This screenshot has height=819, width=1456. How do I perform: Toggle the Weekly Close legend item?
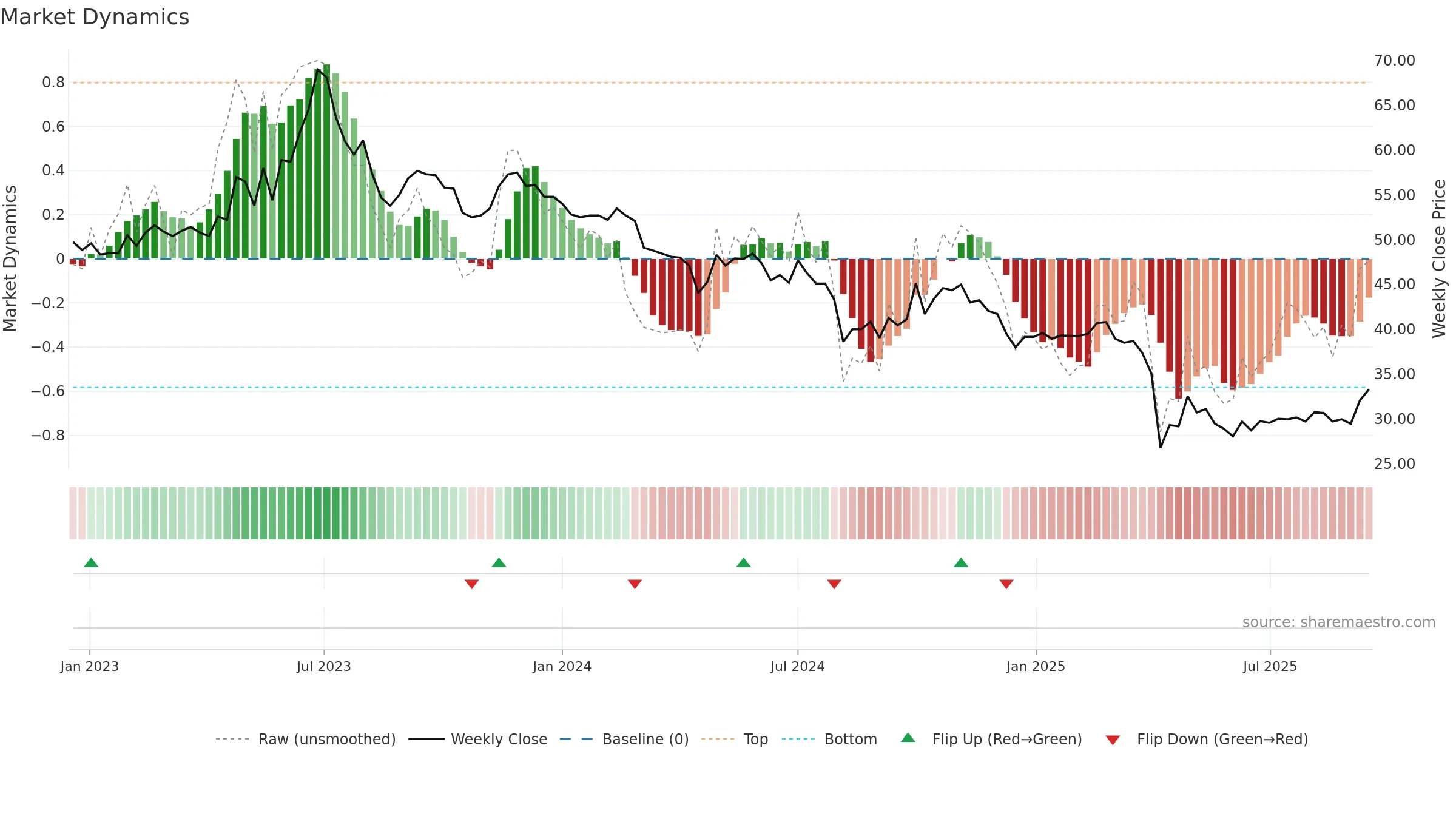pyautogui.click(x=477, y=739)
